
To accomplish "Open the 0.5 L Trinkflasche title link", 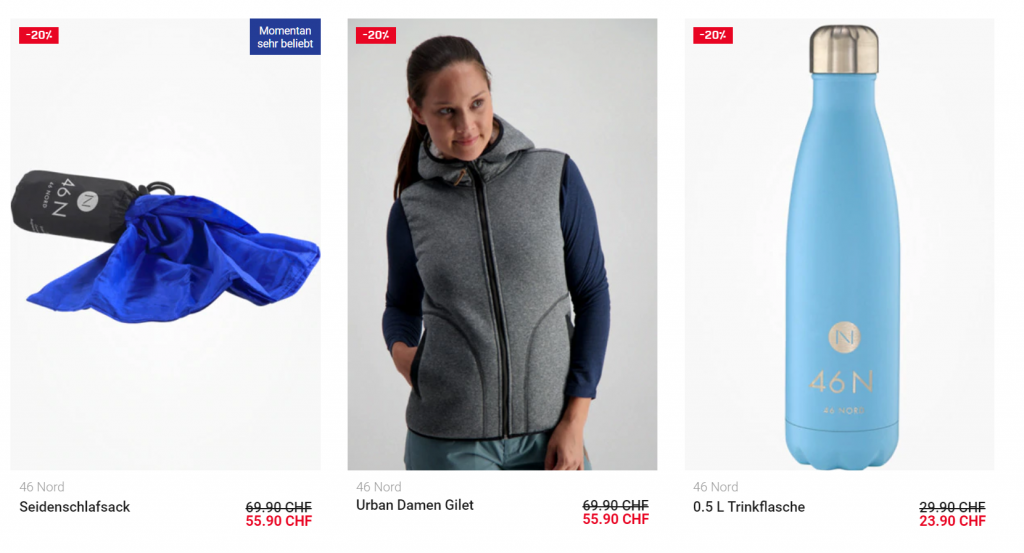I will pyautogui.click(x=748, y=507).
